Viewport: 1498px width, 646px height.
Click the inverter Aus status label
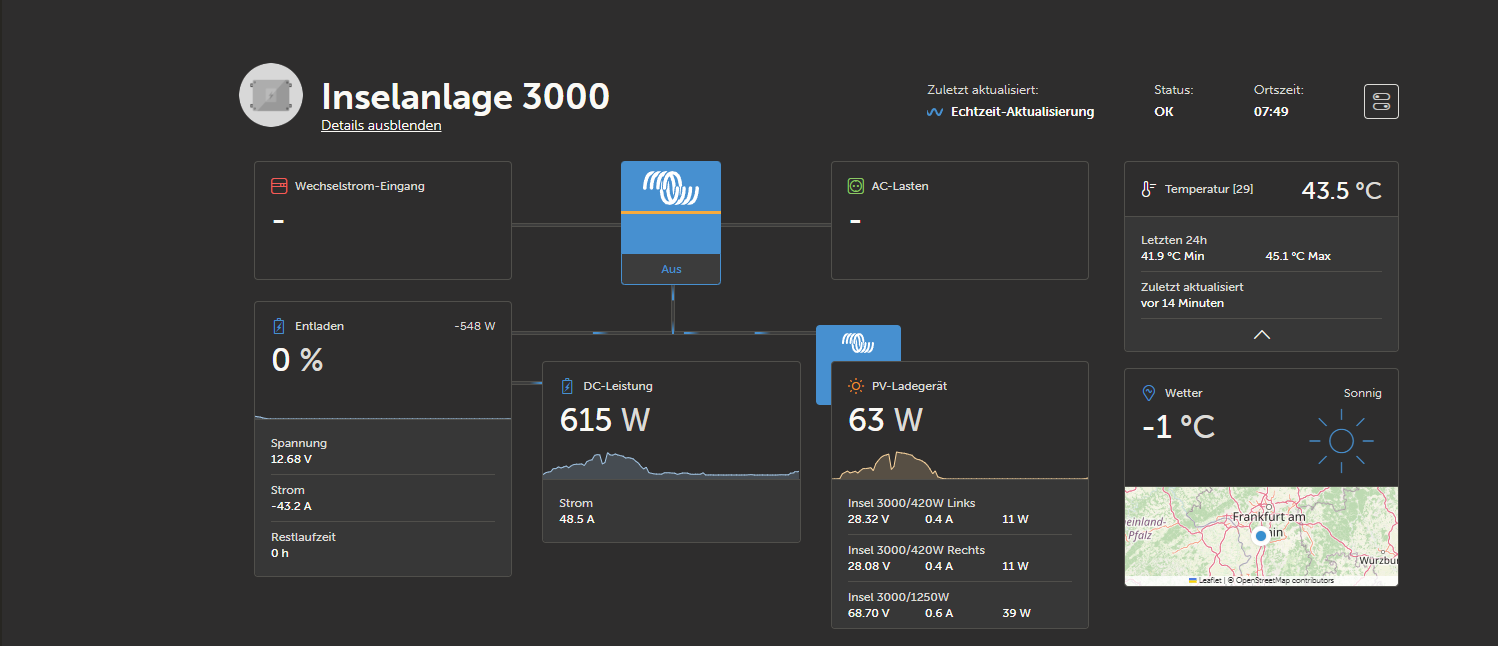tap(671, 269)
